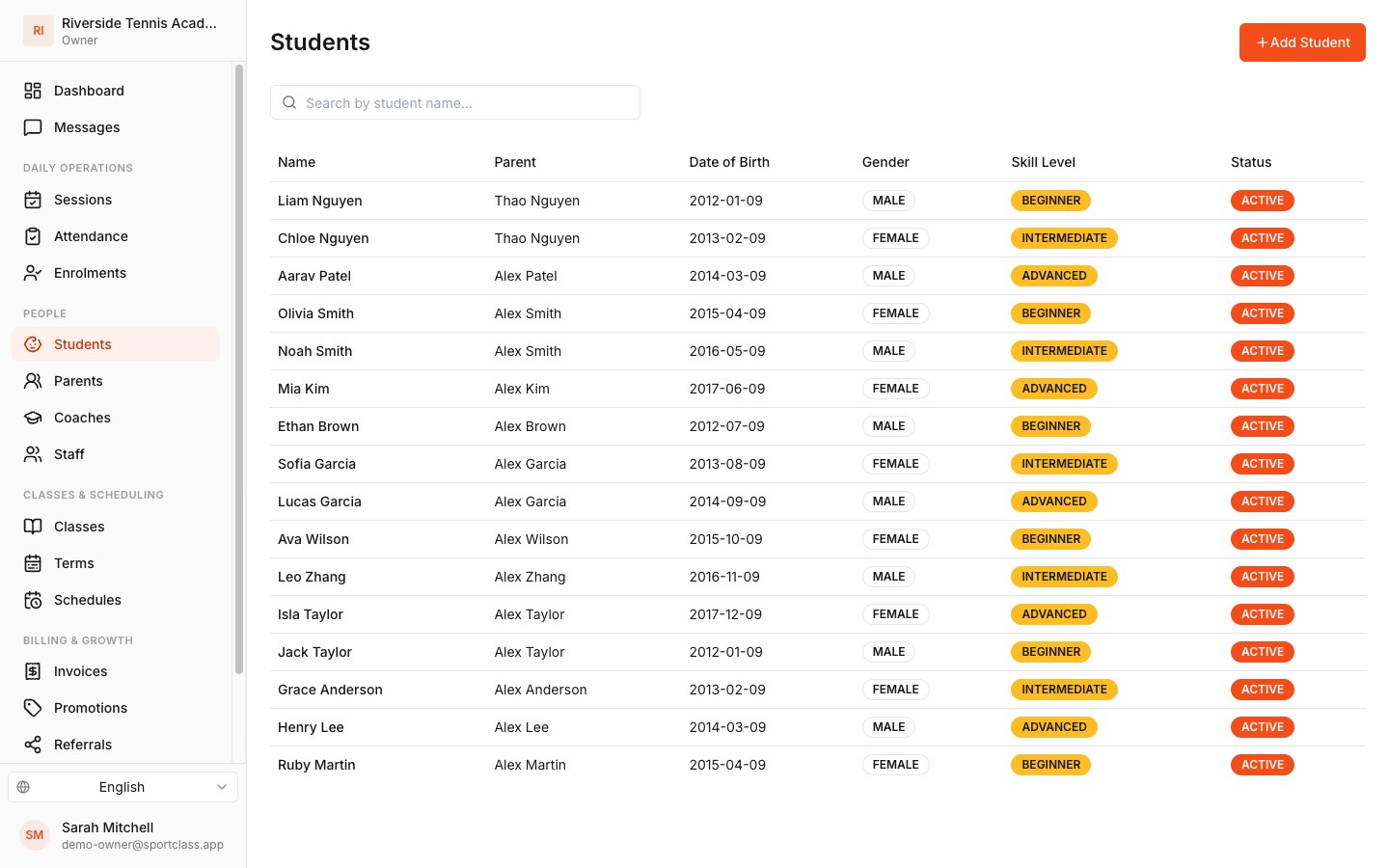Open Sarah Mitchell account menu
This screenshot has height=868, width=1389.
coord(123,835)
